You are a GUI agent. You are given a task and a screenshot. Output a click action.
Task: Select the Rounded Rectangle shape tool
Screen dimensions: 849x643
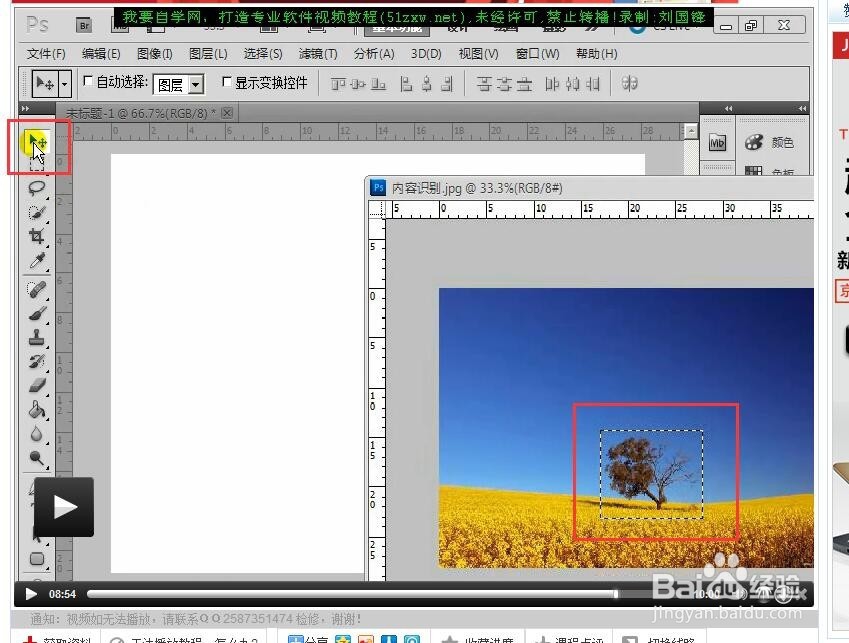[x=37, y=559]
